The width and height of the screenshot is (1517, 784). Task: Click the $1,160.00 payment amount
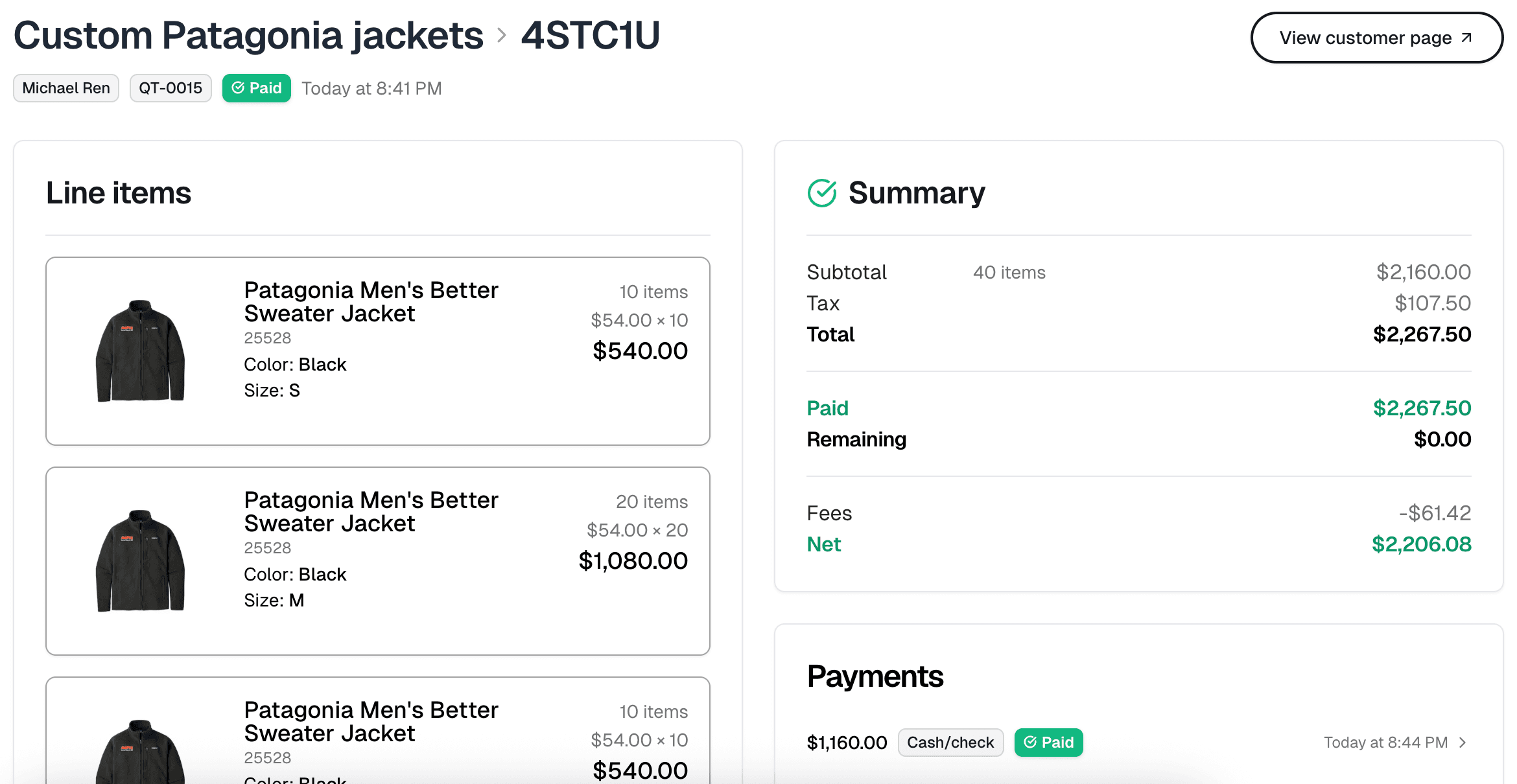847,743
